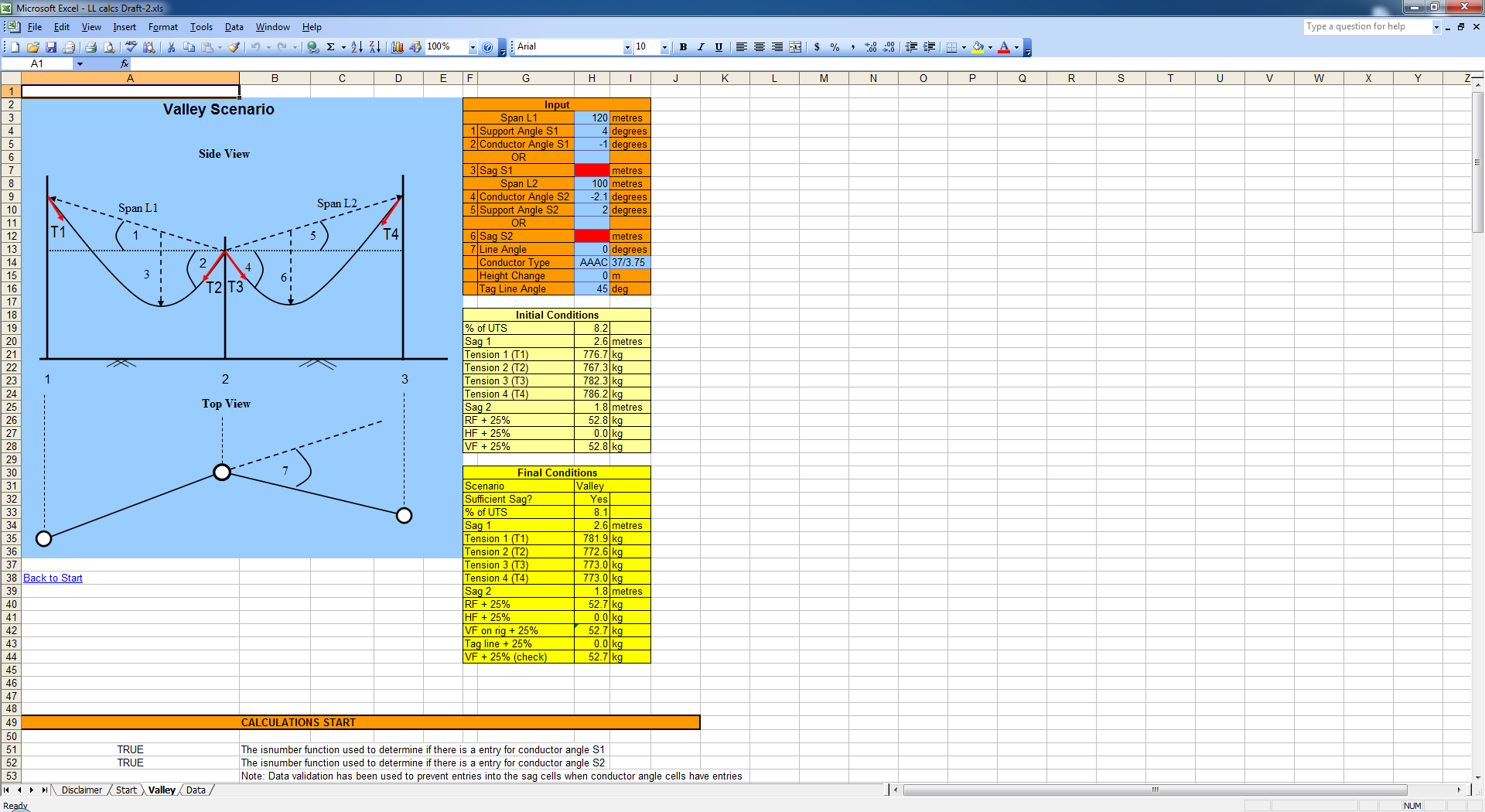The image size is (1485, 812).
Task: Sort ascending with the A-Z icon
Action: 357,47
